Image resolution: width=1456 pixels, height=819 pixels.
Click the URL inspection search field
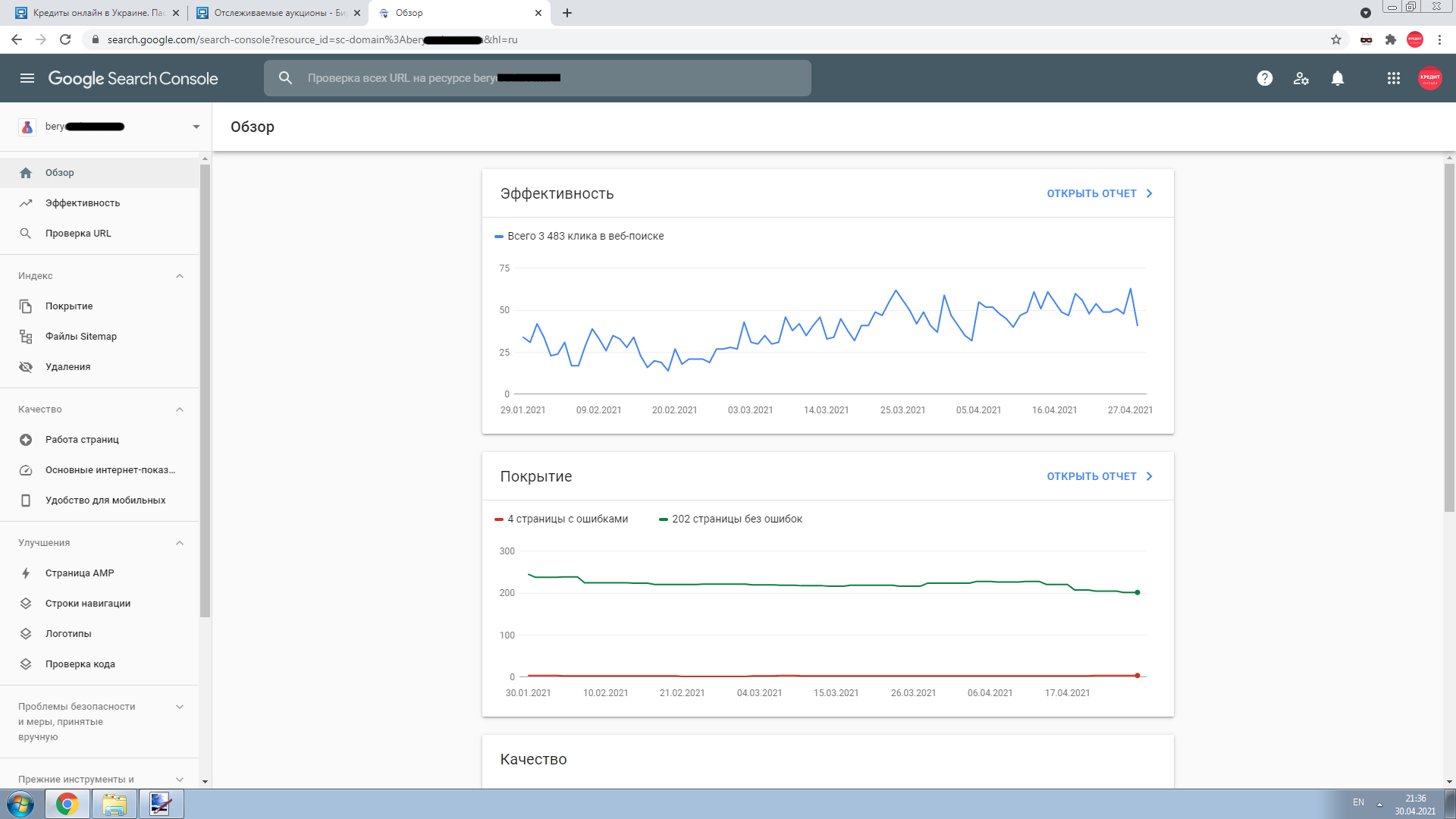click(x=537, y=78)
